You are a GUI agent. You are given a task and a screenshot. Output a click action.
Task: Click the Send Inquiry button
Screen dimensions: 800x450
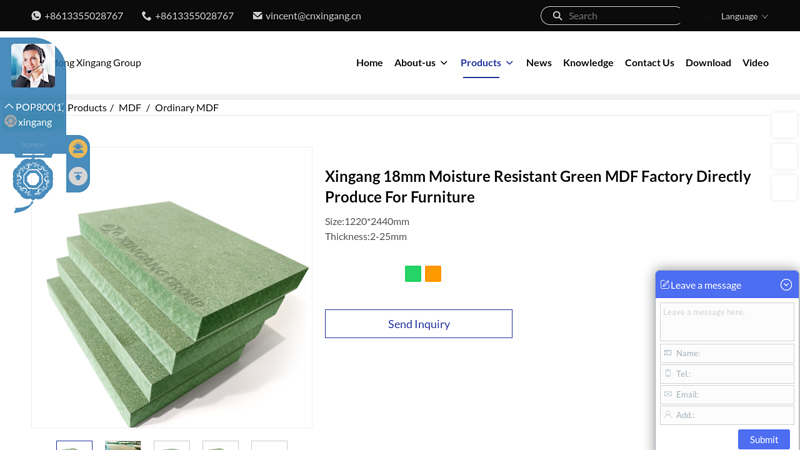(419, 323)
